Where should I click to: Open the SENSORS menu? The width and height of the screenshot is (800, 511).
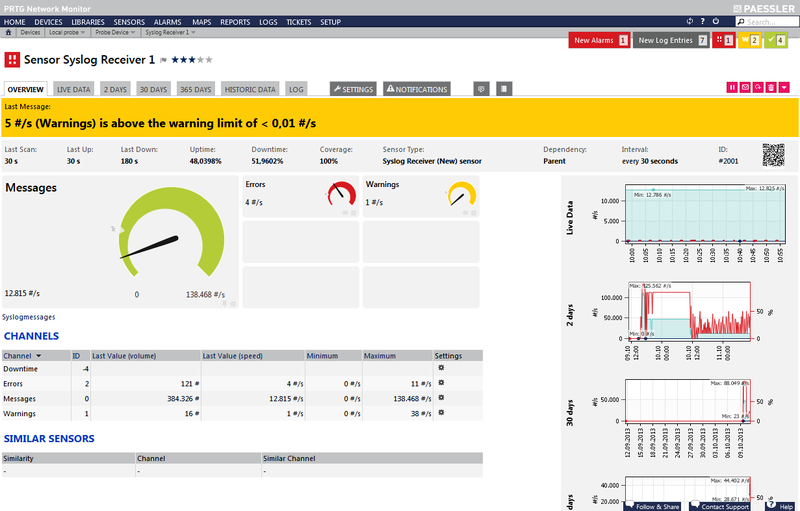point(129,21)
